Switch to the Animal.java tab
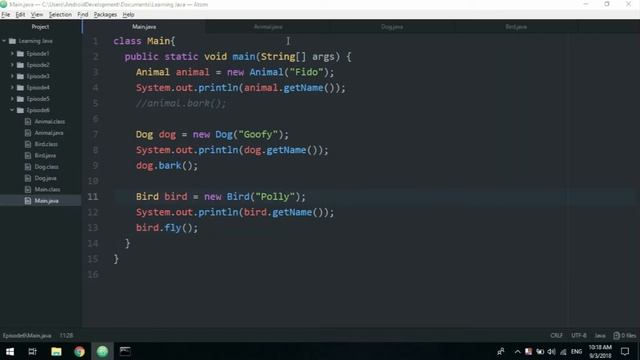Screen dimensions: 640x360 (x=268, y=27)
